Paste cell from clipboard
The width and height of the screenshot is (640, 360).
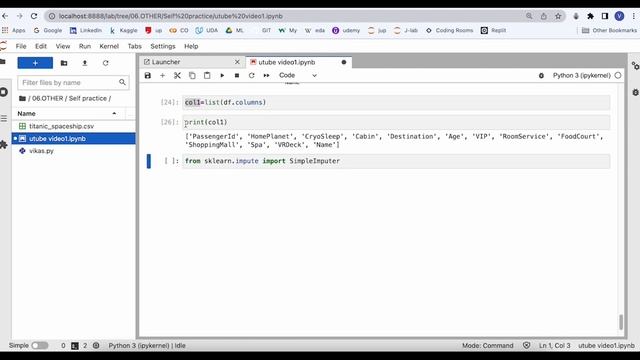click(207, 76)
